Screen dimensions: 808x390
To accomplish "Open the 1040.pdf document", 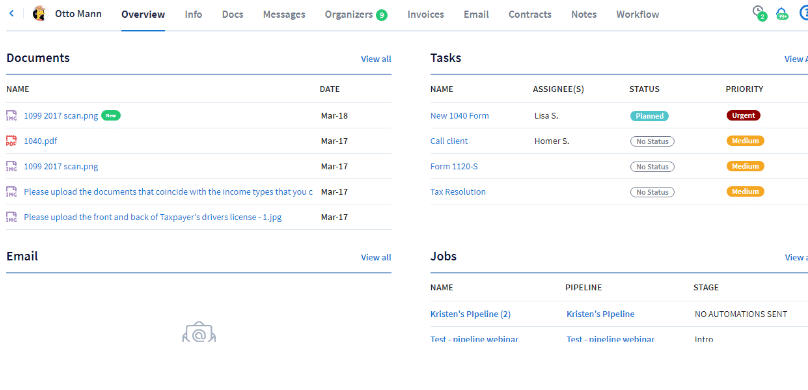I will [x=40, y=141].
